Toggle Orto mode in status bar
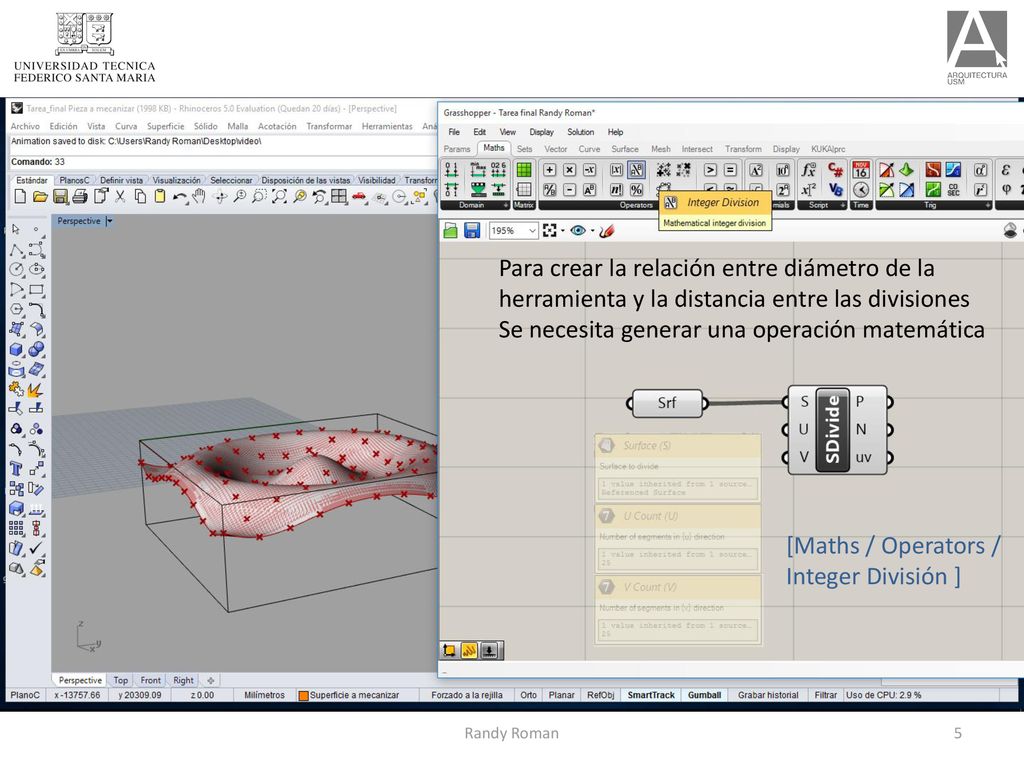The height and width of the screenshot is (768, 1024). coord(528,695)
